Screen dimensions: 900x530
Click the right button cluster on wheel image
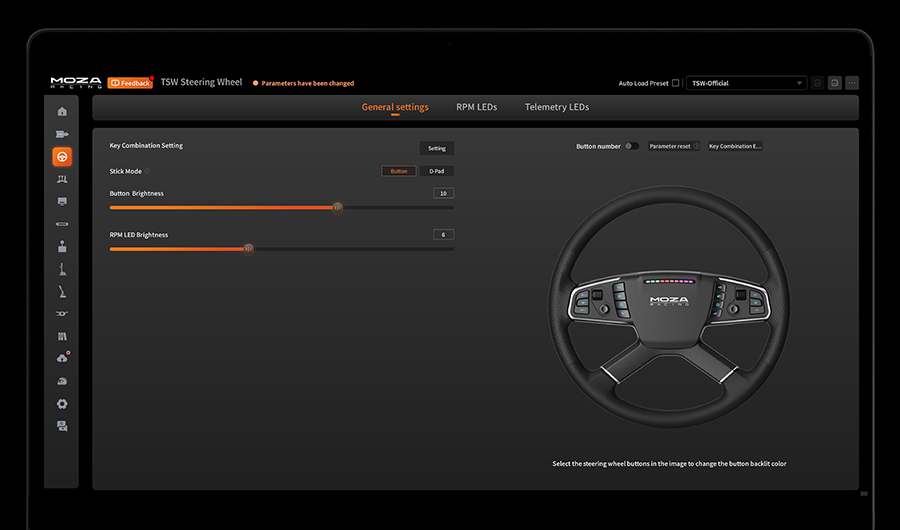738,299
